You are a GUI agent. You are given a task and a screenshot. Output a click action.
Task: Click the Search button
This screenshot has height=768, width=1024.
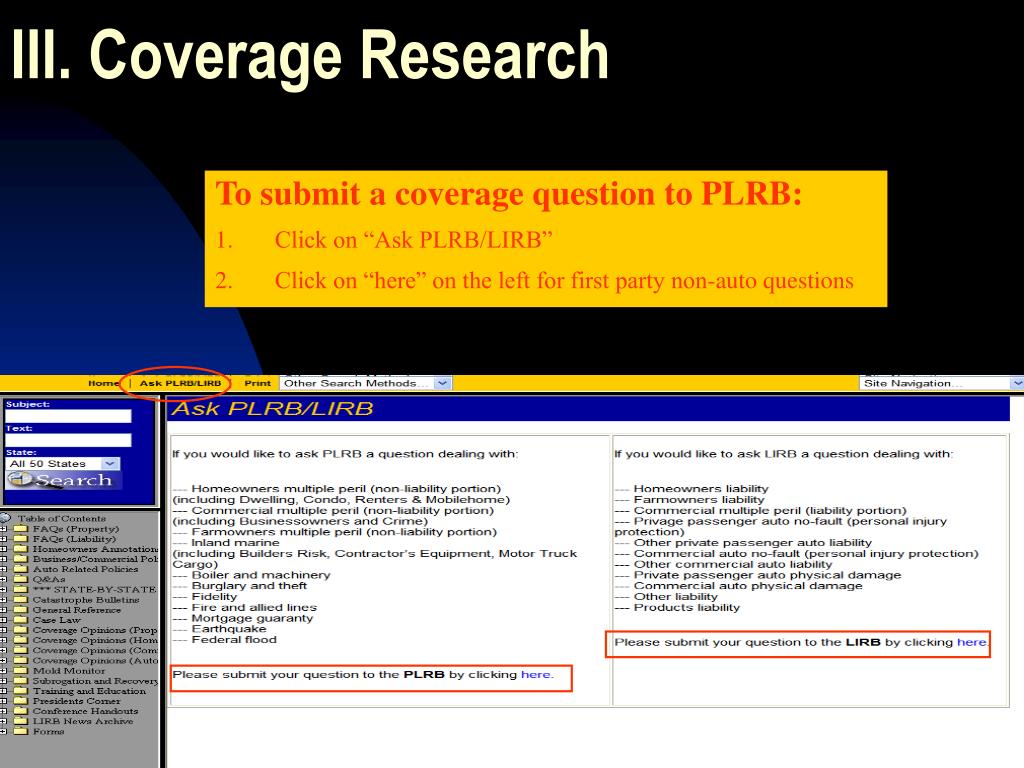(x=63, y=480)
